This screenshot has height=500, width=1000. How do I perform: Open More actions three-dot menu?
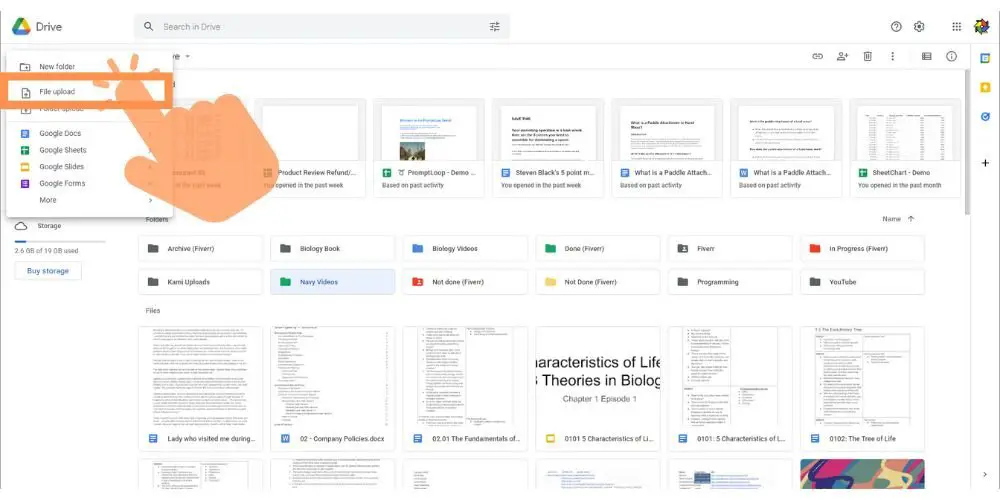(x=892, y=56)
